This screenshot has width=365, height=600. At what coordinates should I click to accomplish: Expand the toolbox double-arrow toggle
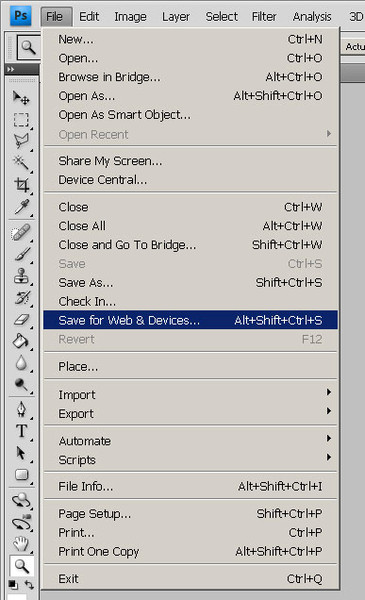pyautogui.click(x=10, y=69)
